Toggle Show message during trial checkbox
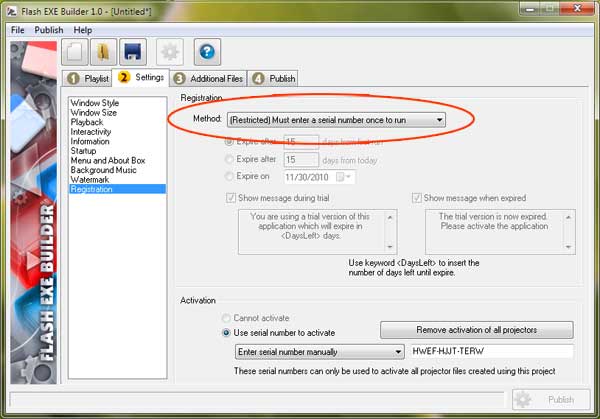The image size is (600, 419). [231, 198]
